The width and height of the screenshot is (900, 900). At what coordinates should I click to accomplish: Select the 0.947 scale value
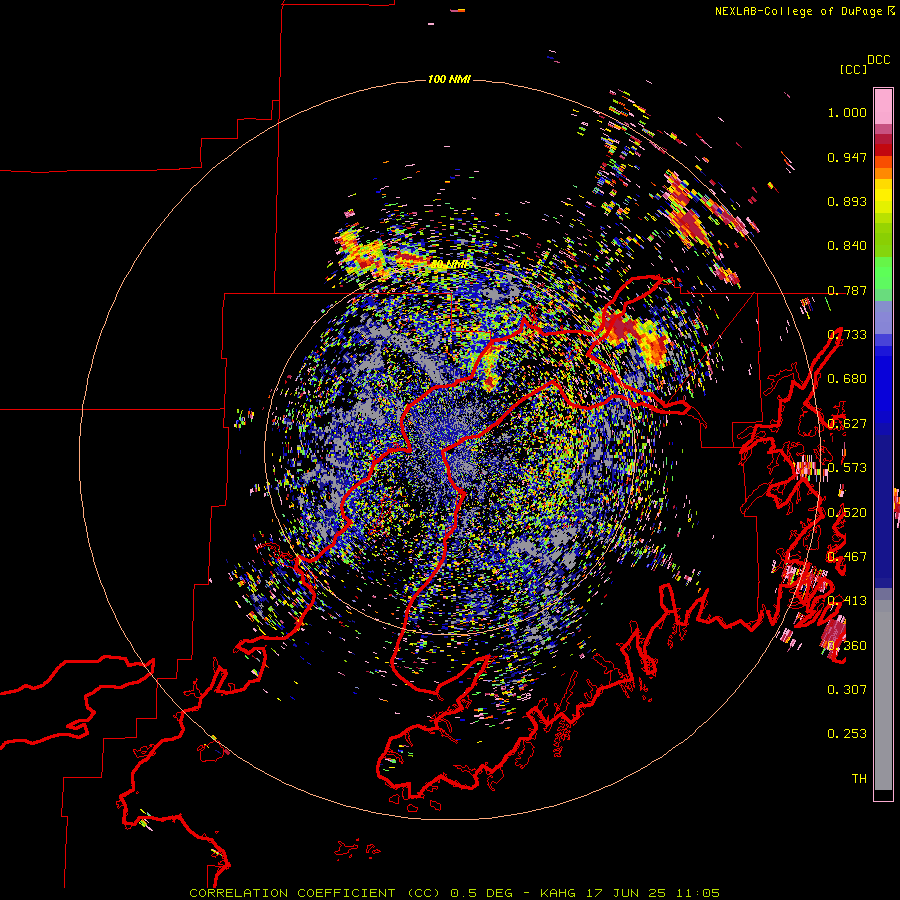tap(847, 157)
